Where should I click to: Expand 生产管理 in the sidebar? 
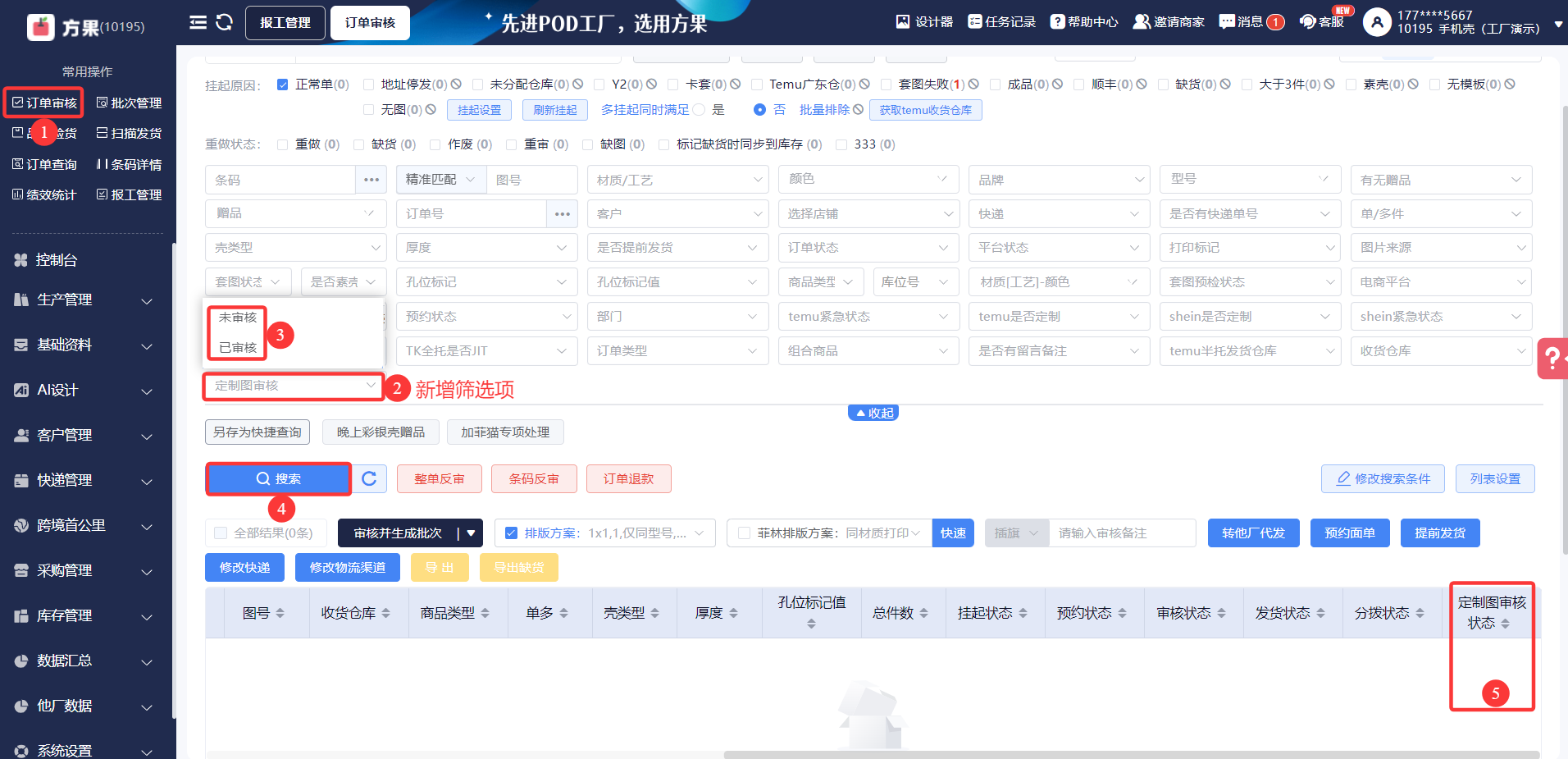(x=86, y=300)
